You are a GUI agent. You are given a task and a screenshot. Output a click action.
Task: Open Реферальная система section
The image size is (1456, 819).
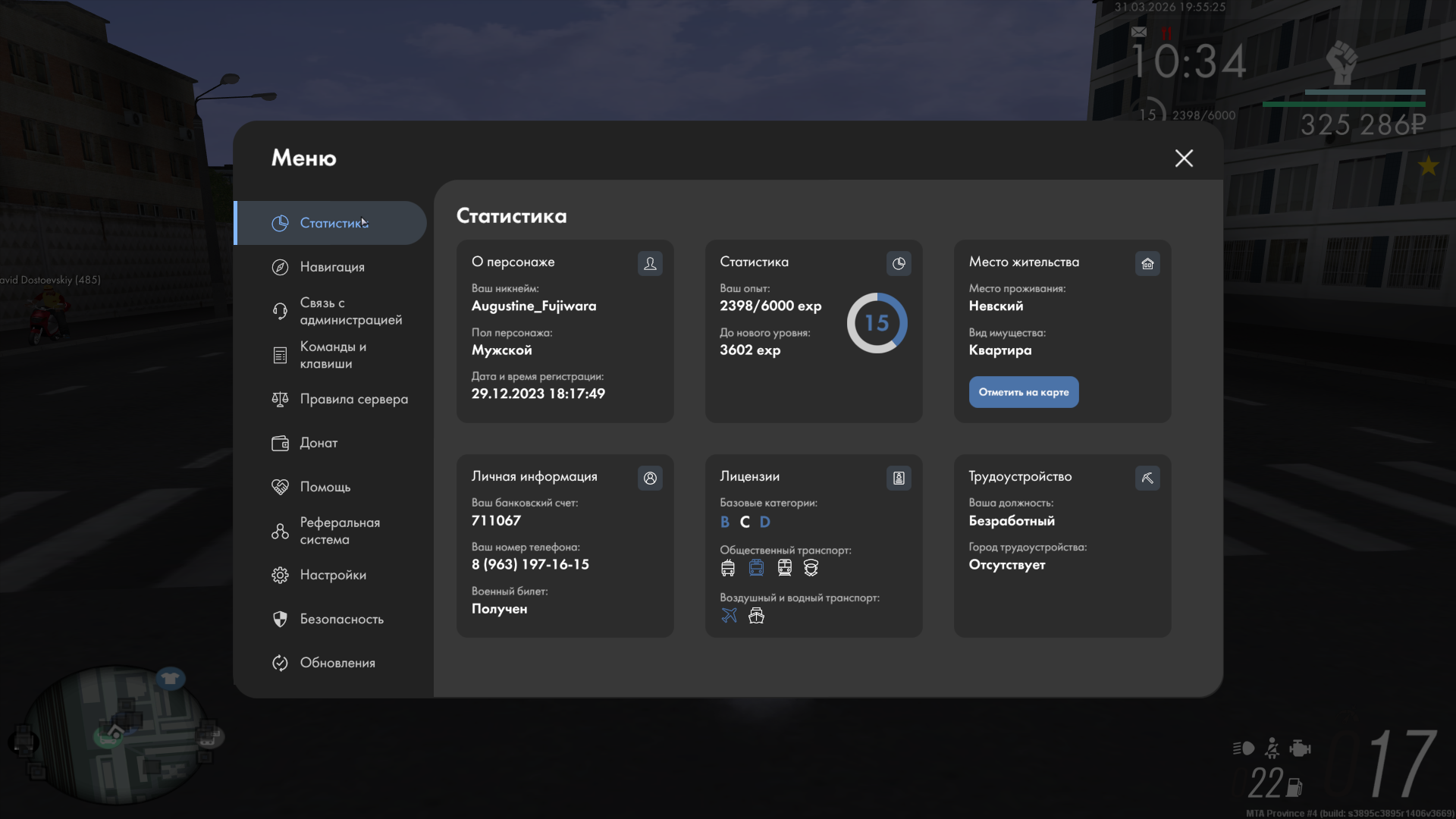pos(339,531)
